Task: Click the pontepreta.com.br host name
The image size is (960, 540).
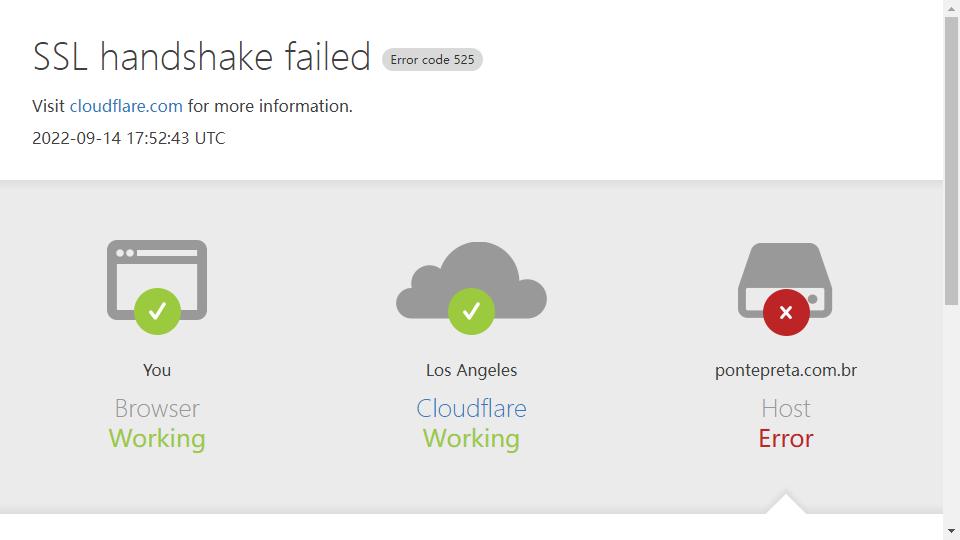Action: click(786, 370)
